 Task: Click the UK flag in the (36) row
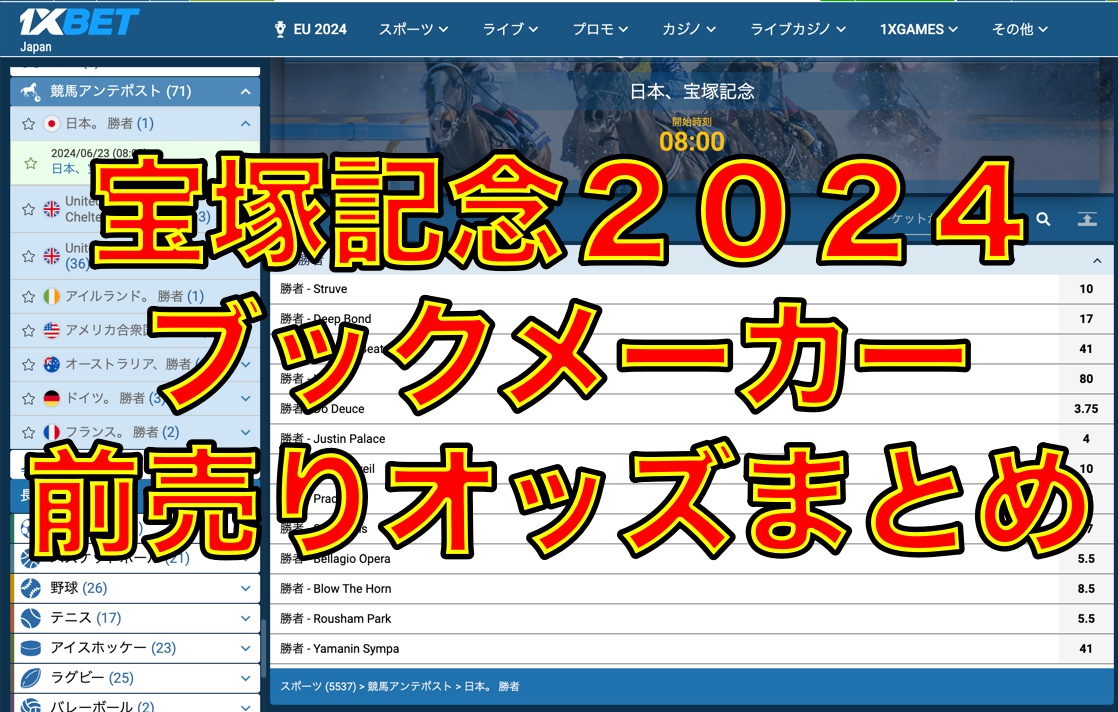click(x=51, y=256)
